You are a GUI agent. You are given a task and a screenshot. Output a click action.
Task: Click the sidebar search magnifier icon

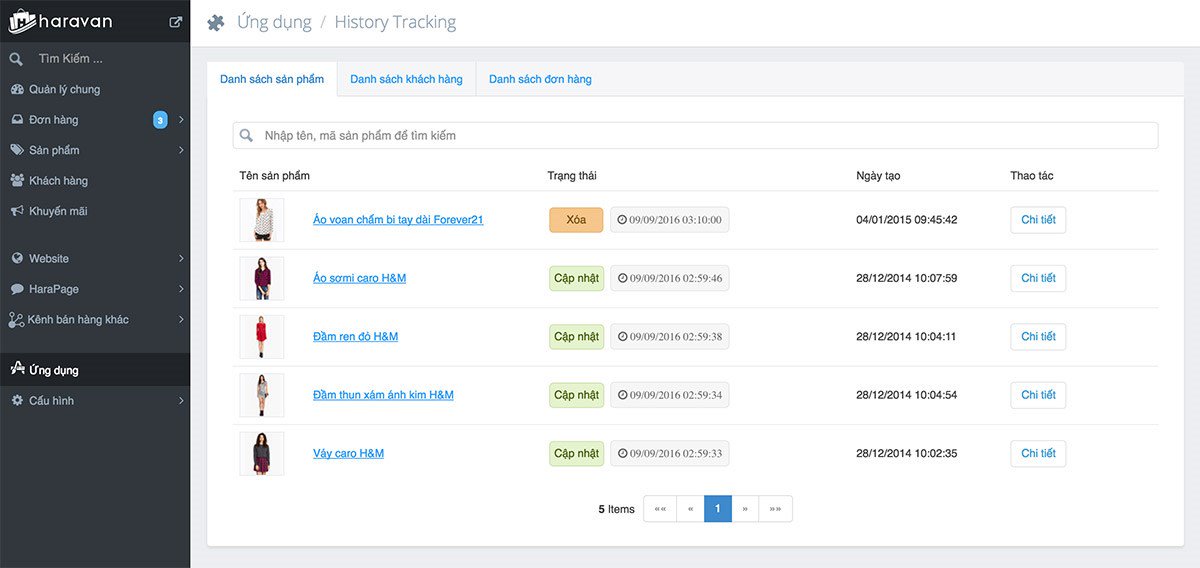pyautogui.click(x=16, y=59)
